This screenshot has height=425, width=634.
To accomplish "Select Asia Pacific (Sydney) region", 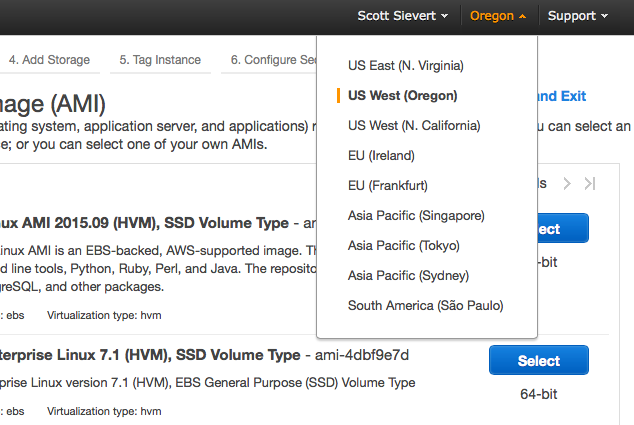I will tap(408, 276).
